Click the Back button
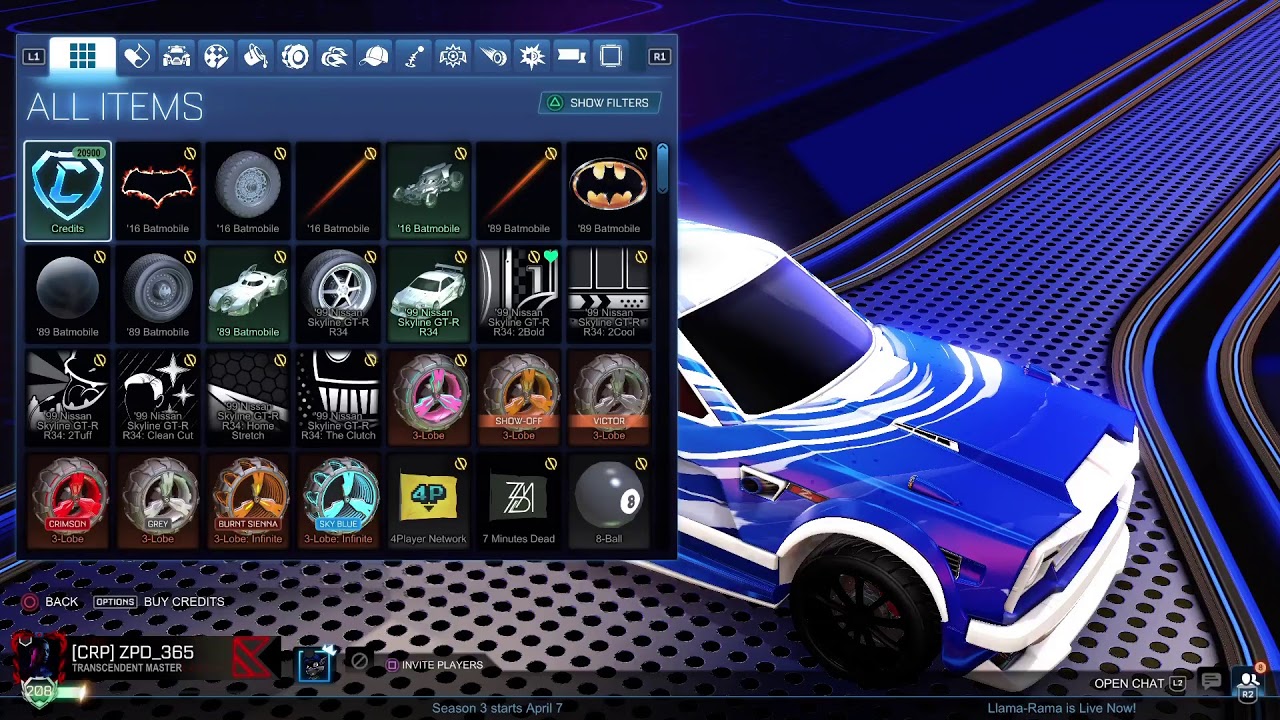This screenshot has height=720, width=1280. [x=50, y=602]
